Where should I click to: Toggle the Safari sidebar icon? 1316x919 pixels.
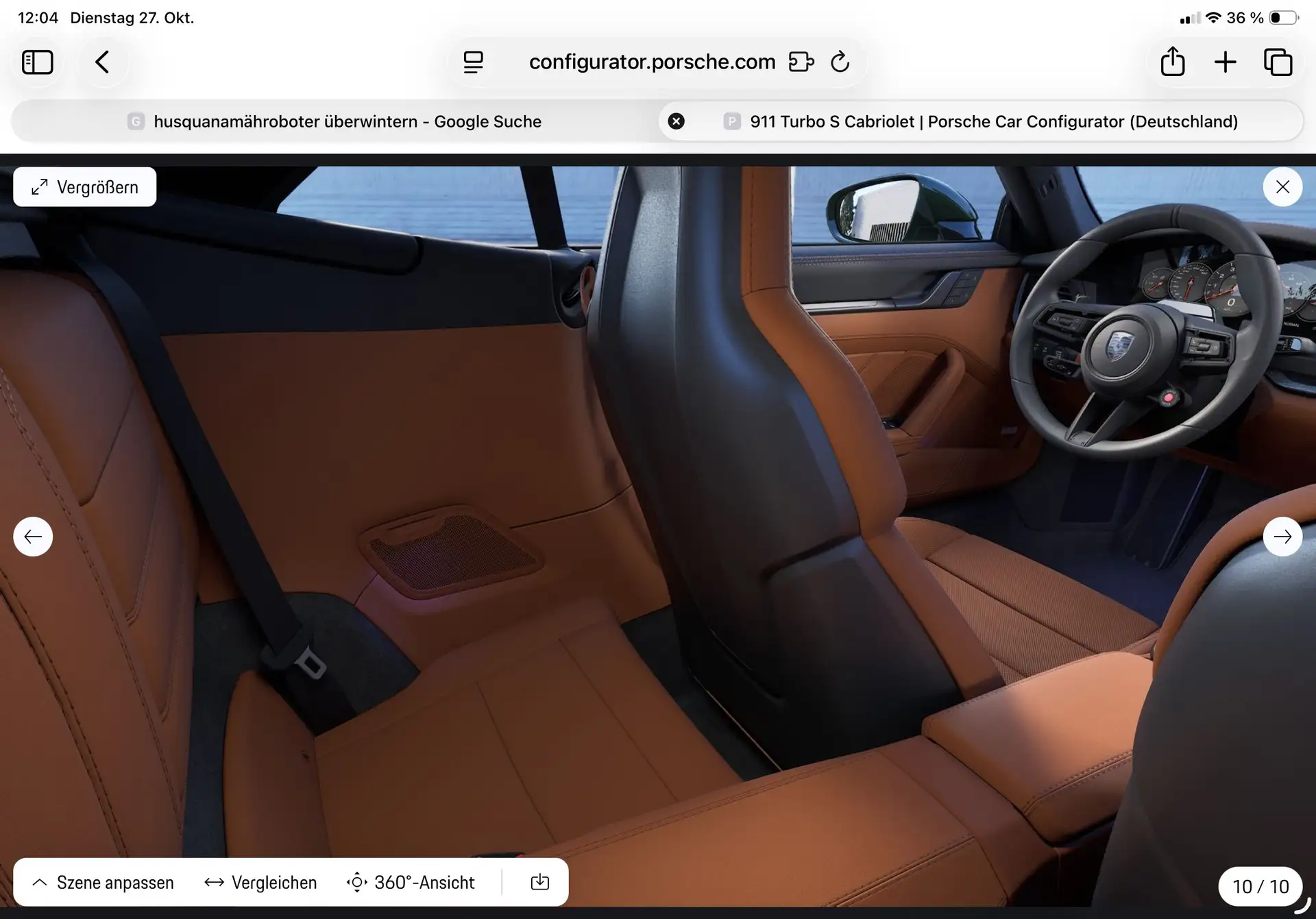[x=37, y=62]
